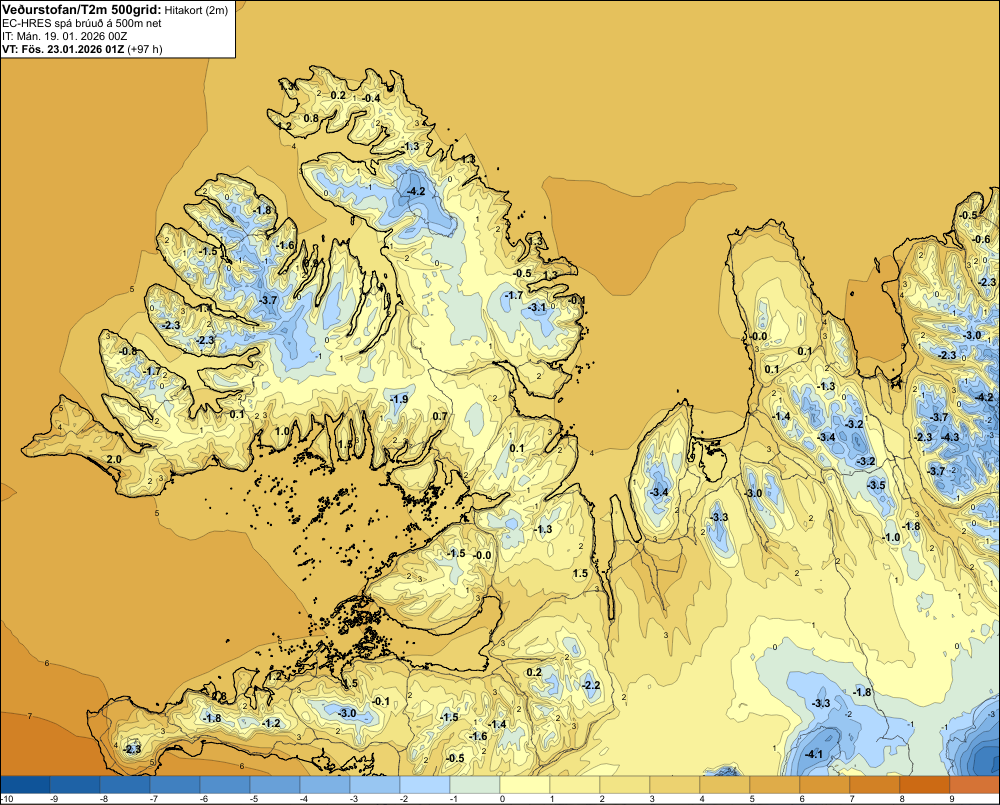The width and height of the screenshot is (1000, 805).
Task: Click the '-3.5' temperature value
Action: pyautogui.click(x=876, y=485)
